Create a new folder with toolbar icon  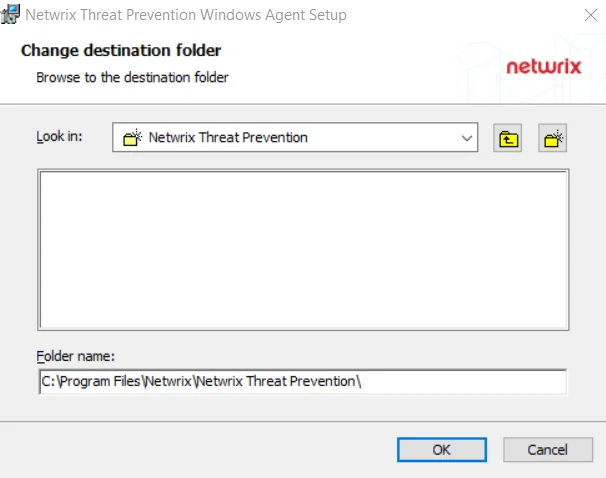coord(552,138)
